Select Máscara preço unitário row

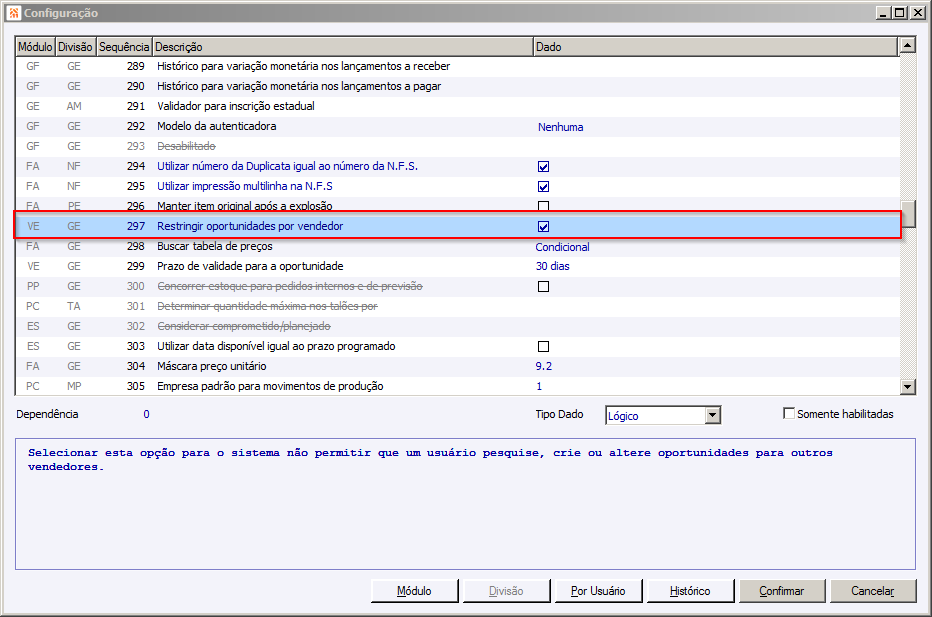(457, 367)
